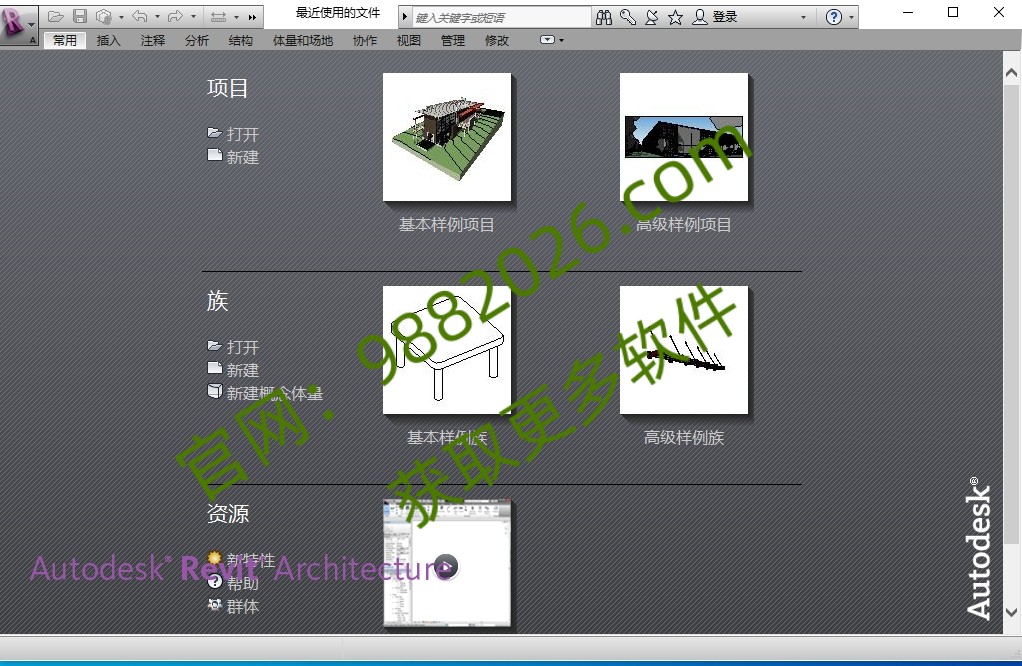Click the 群体 community link
Screen dimensions: 1022x666
[243, 606]
